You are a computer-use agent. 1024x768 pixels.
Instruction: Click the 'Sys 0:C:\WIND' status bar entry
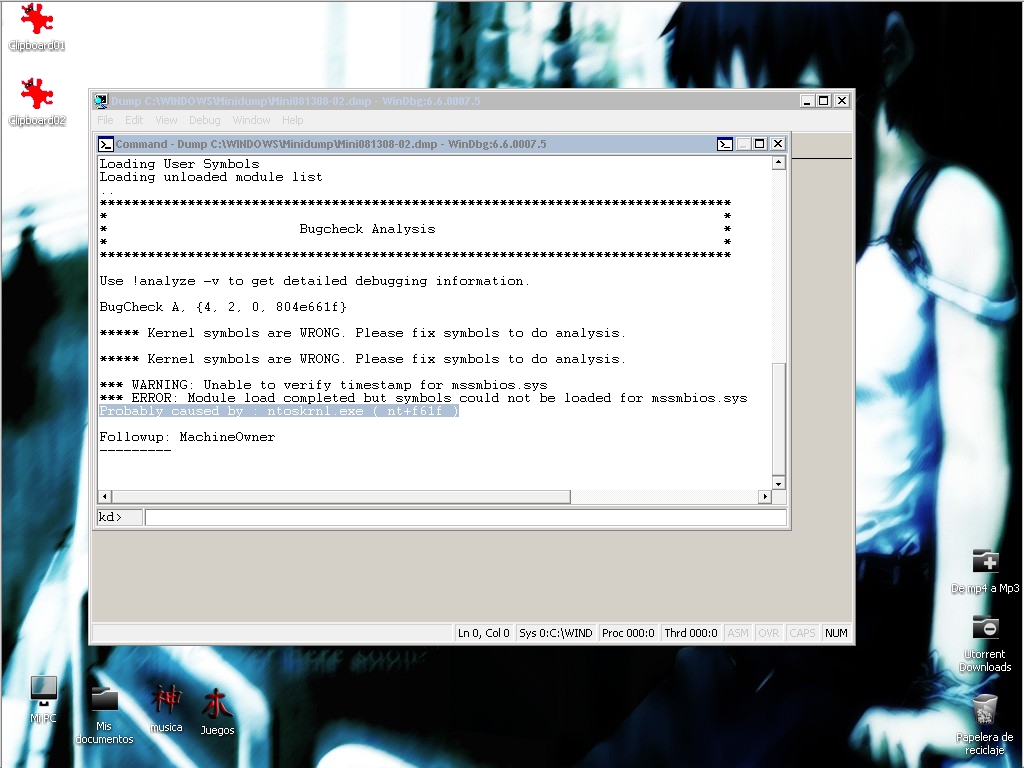point(556,633)
